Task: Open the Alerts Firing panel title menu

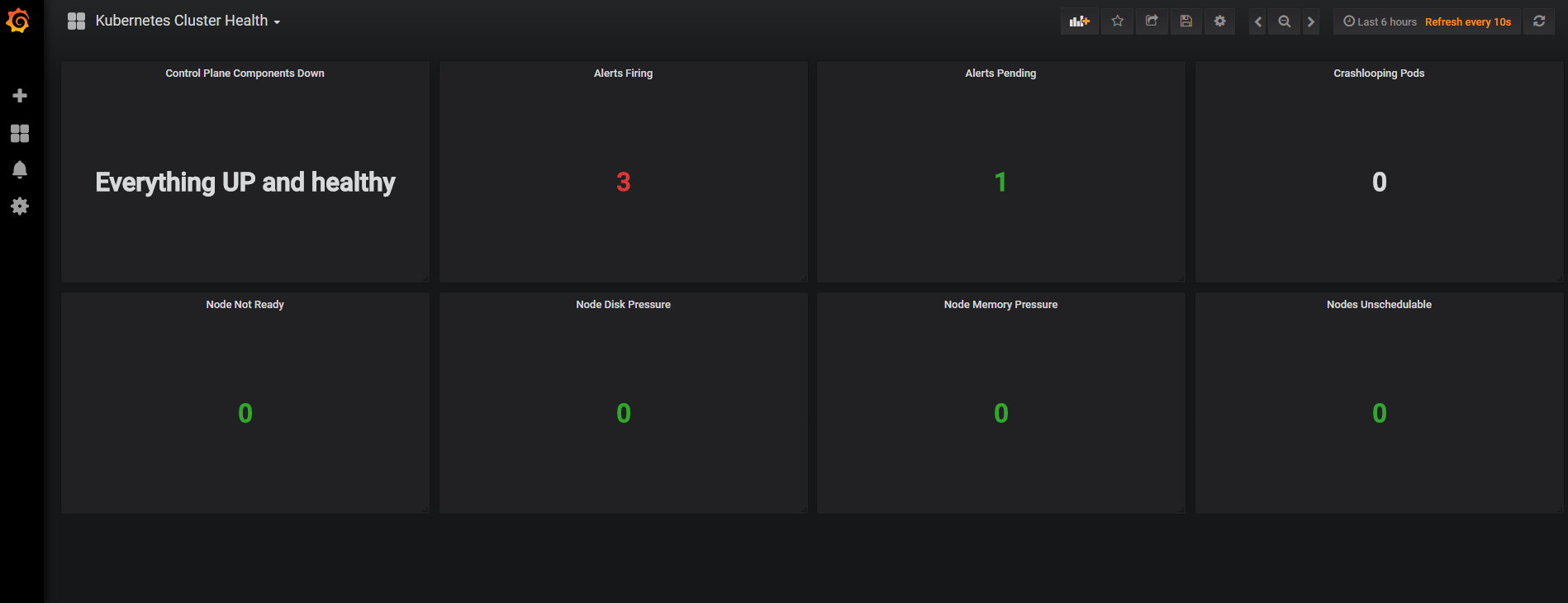Action: pos(623,74)
